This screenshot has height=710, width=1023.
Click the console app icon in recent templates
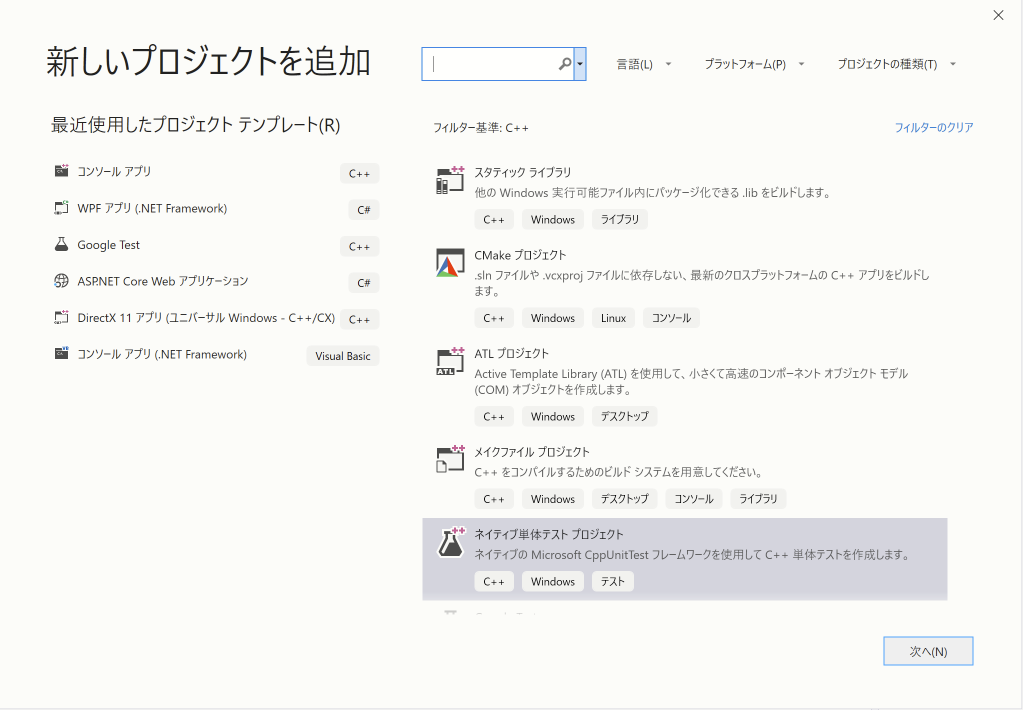click(61, 171)
